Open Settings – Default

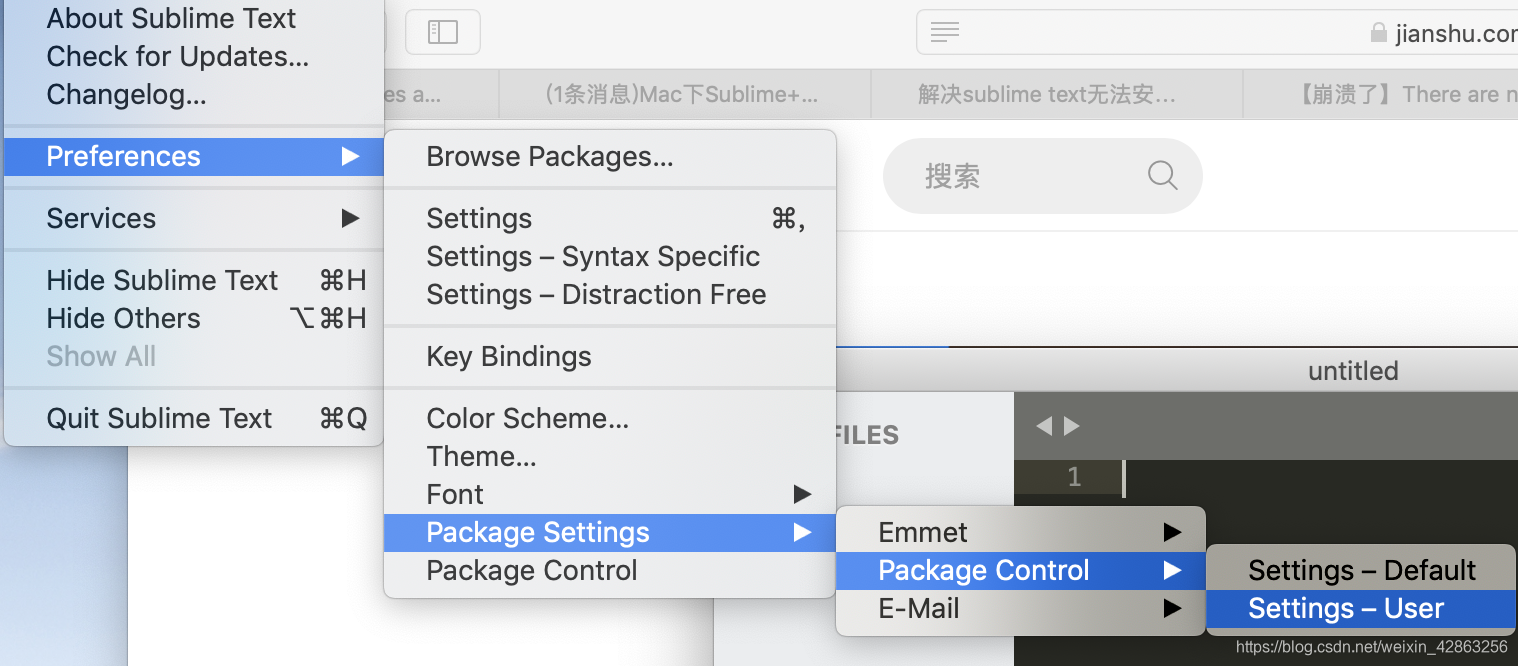click(1361, 570)
